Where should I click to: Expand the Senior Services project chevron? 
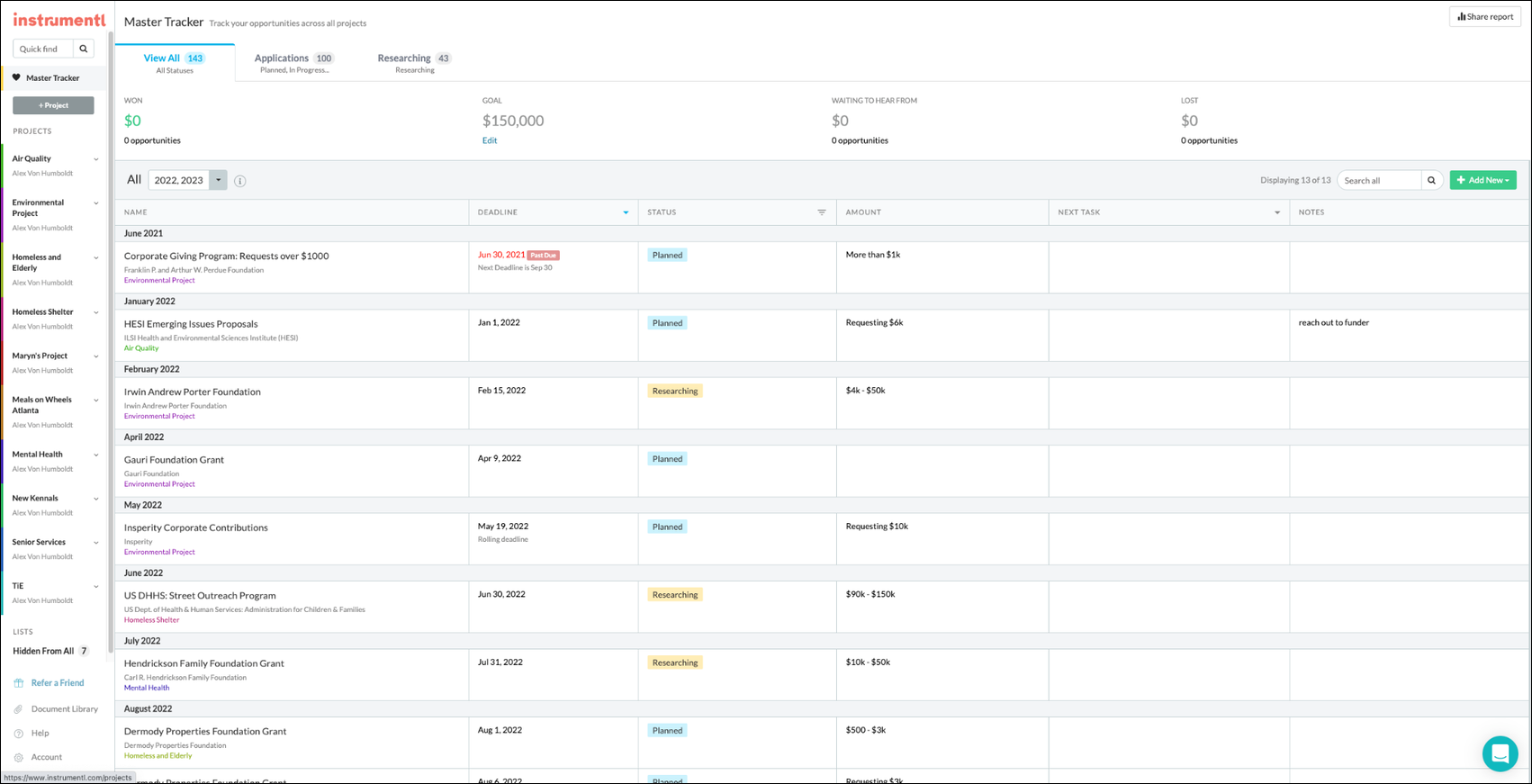click(96, 543)
